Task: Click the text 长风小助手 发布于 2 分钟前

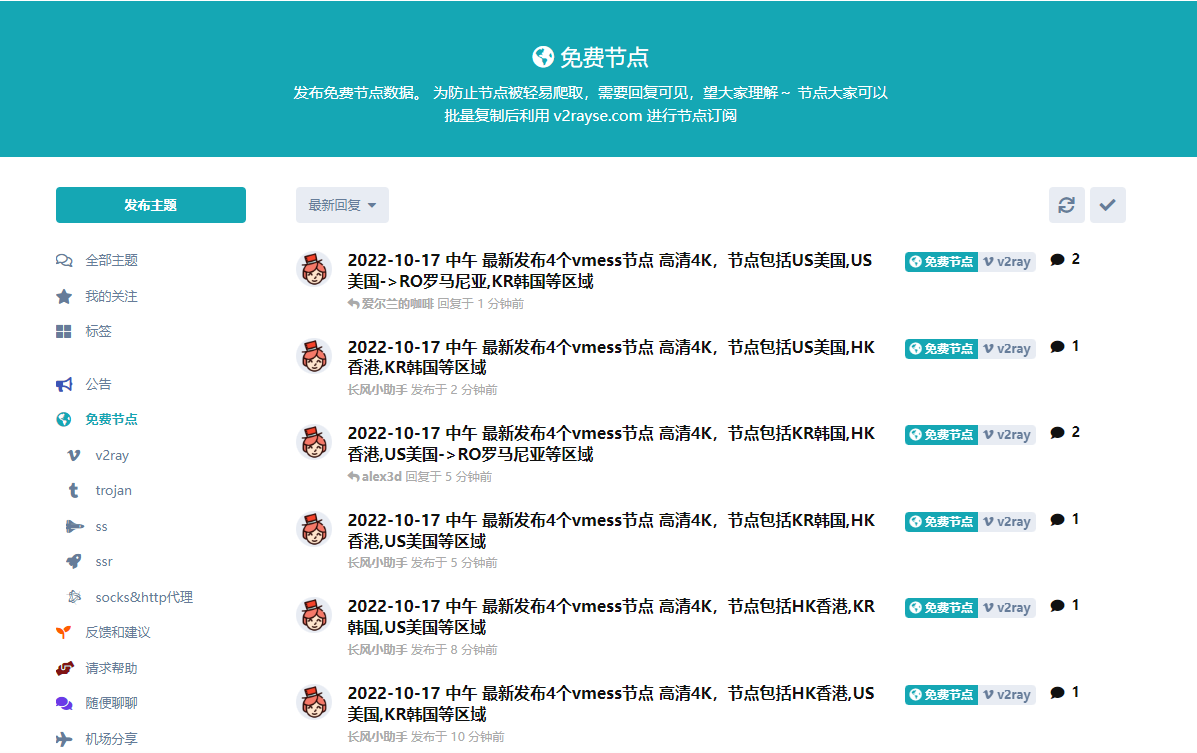Action: 422,390
